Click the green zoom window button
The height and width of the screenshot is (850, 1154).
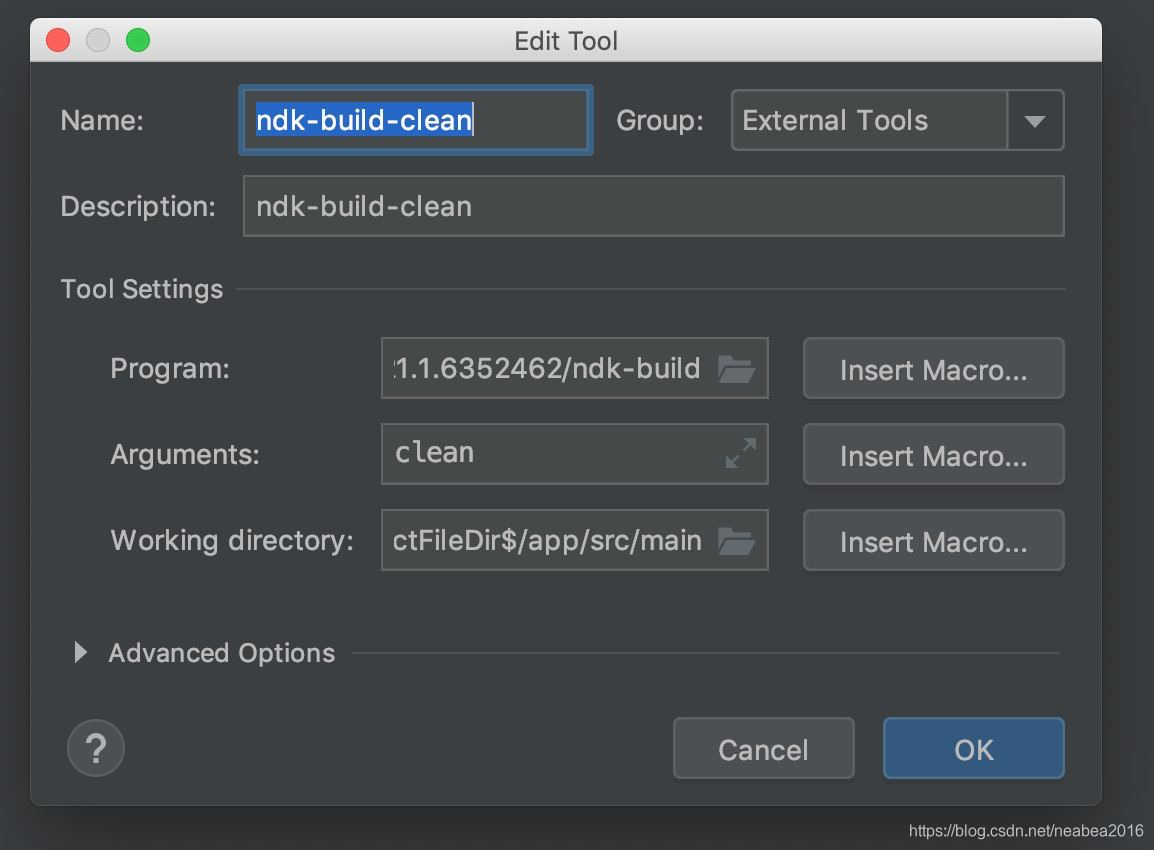coord(137,41)
